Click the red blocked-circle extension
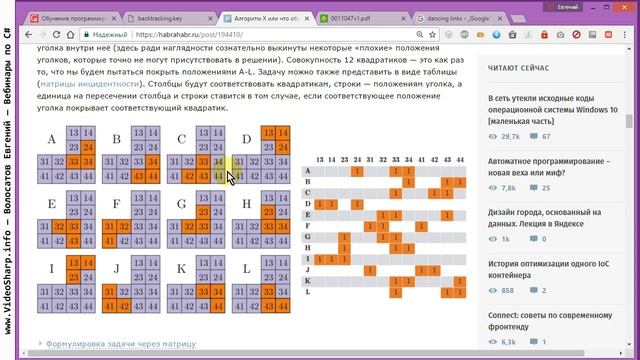The width and height of the screenshot is (640, 360). (x=576, y=35)
